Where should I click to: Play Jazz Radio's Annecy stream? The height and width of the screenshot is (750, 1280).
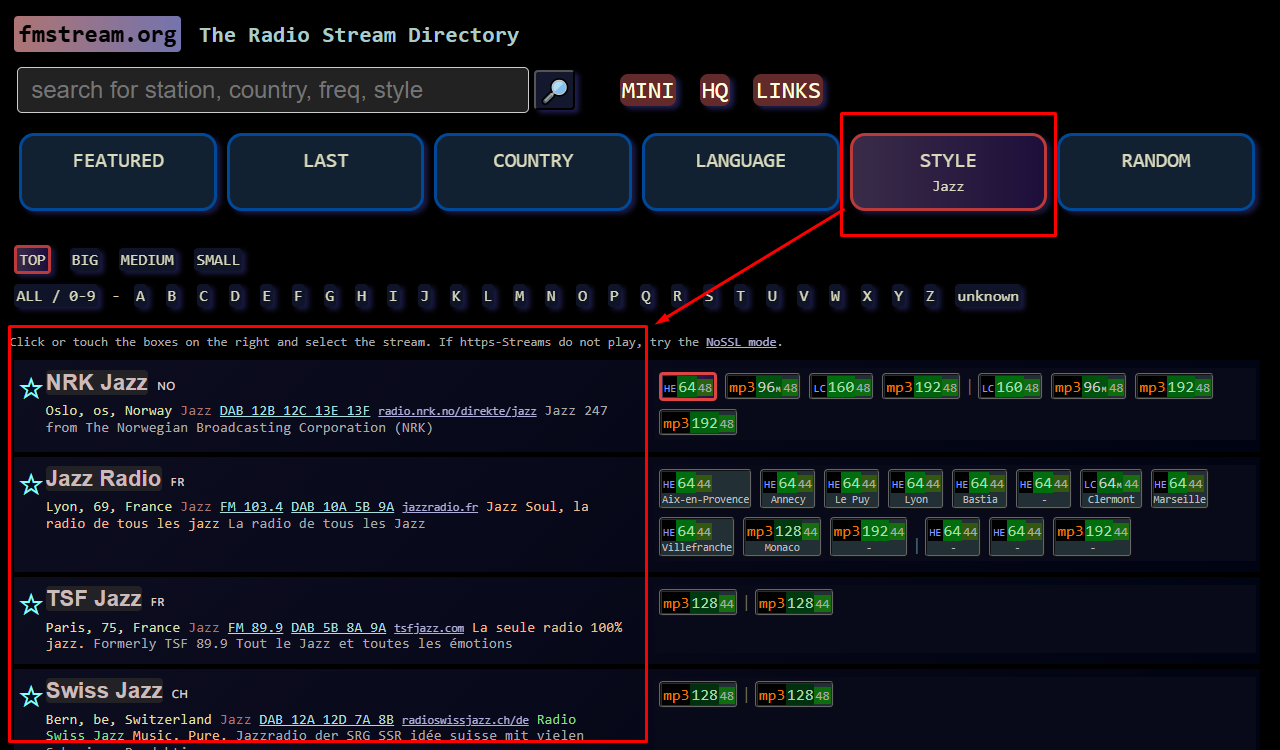point(788,489)
